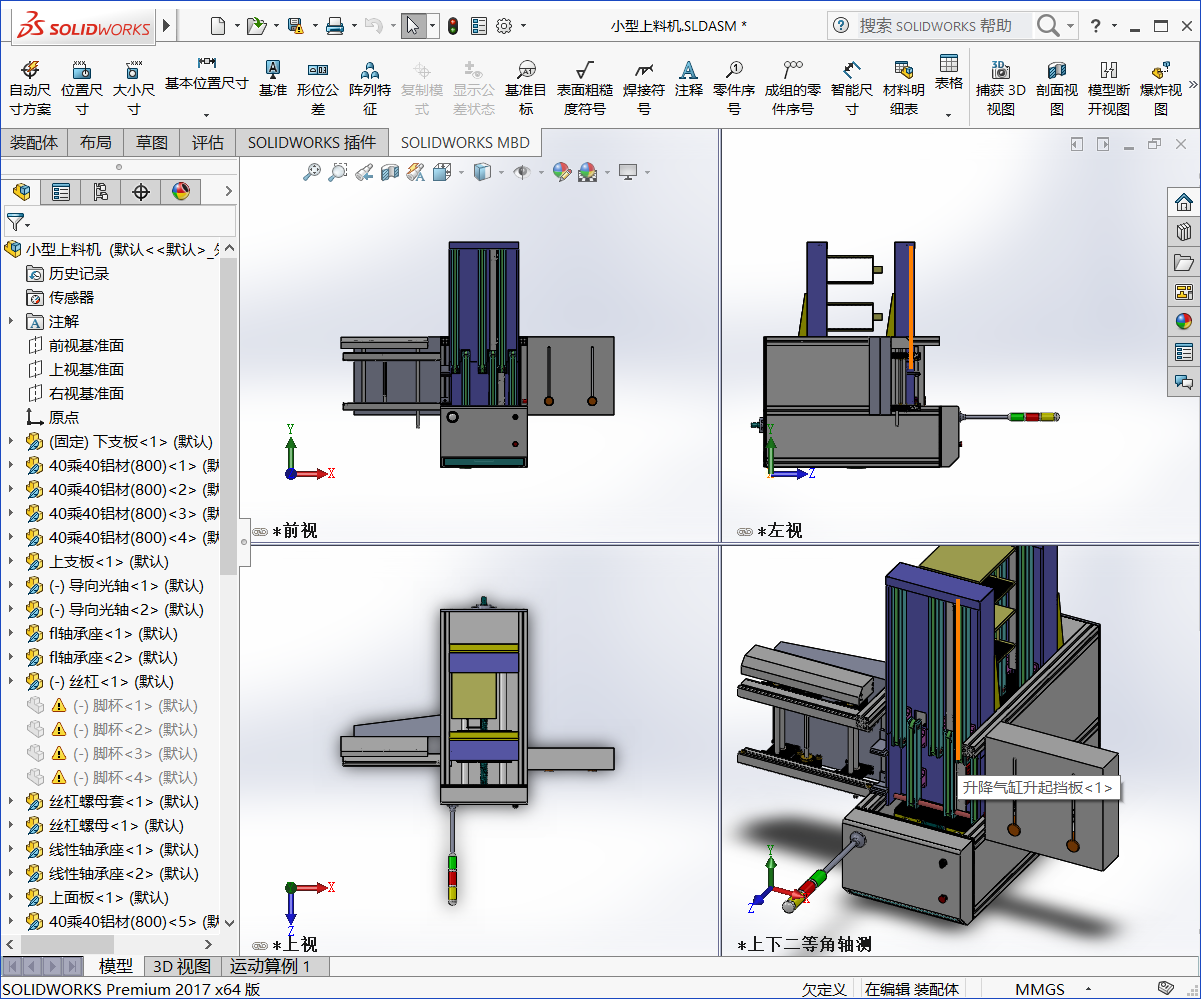Click the Pattern Feature (阵列特征) tool
This screenshot has width=1201, height=999.
370,87
